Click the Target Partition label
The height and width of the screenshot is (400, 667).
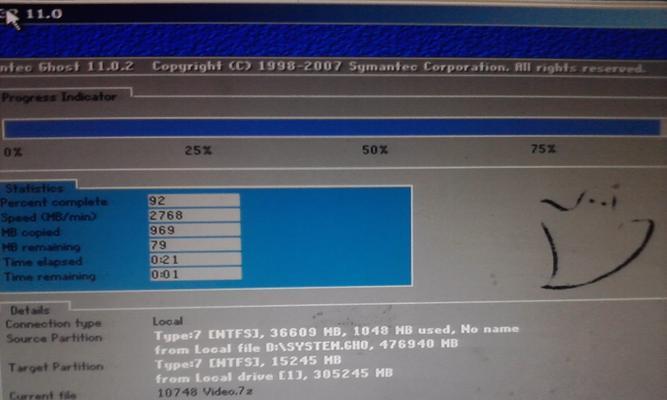56,367
